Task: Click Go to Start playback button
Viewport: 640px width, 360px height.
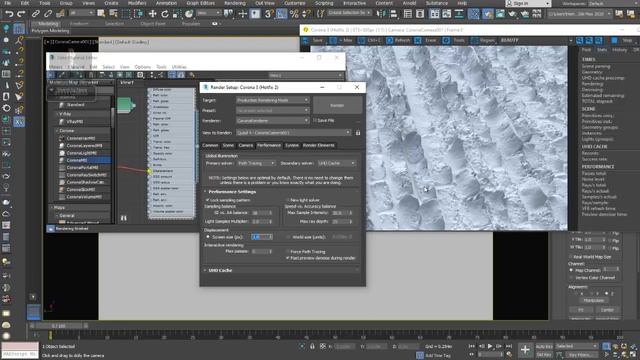Action: (x=472, y=346)
